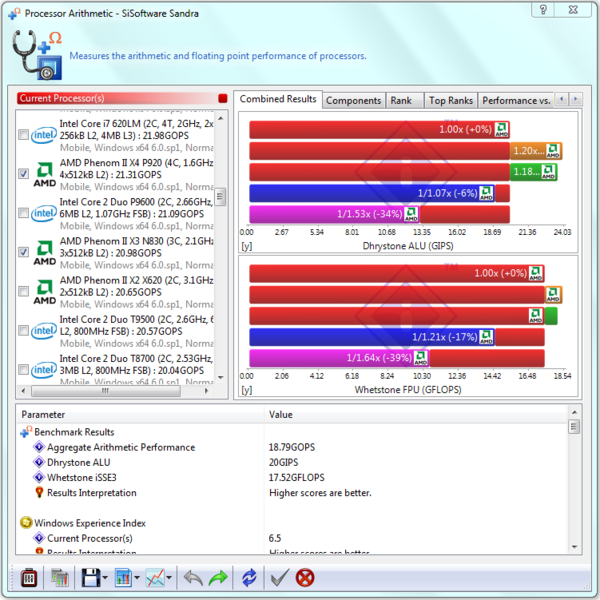The image size is (600, 600).
Task: Click the stethoscope Sandra module icon
Action: pos(37,55)
